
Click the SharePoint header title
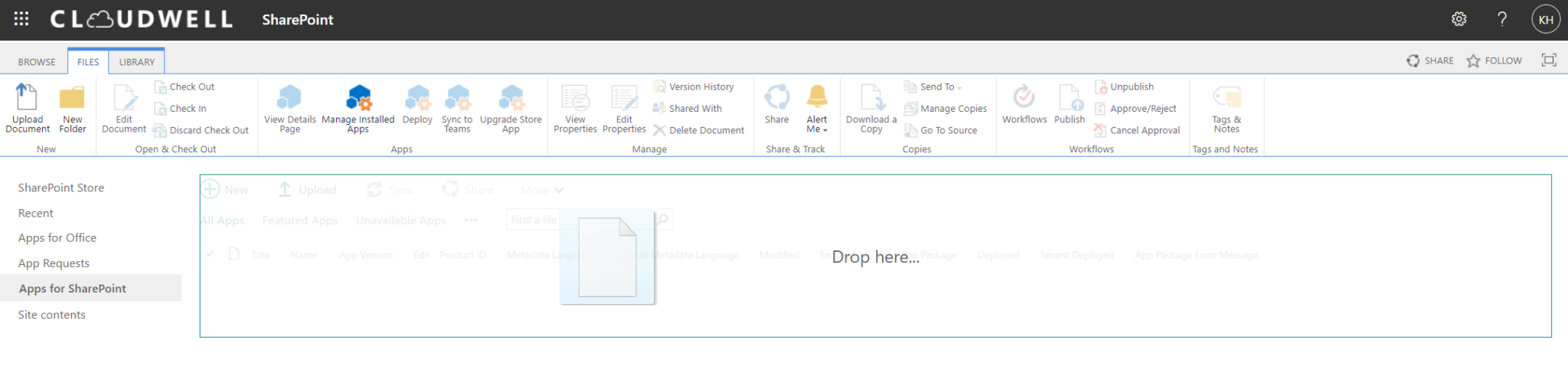(x=298, y=20)
